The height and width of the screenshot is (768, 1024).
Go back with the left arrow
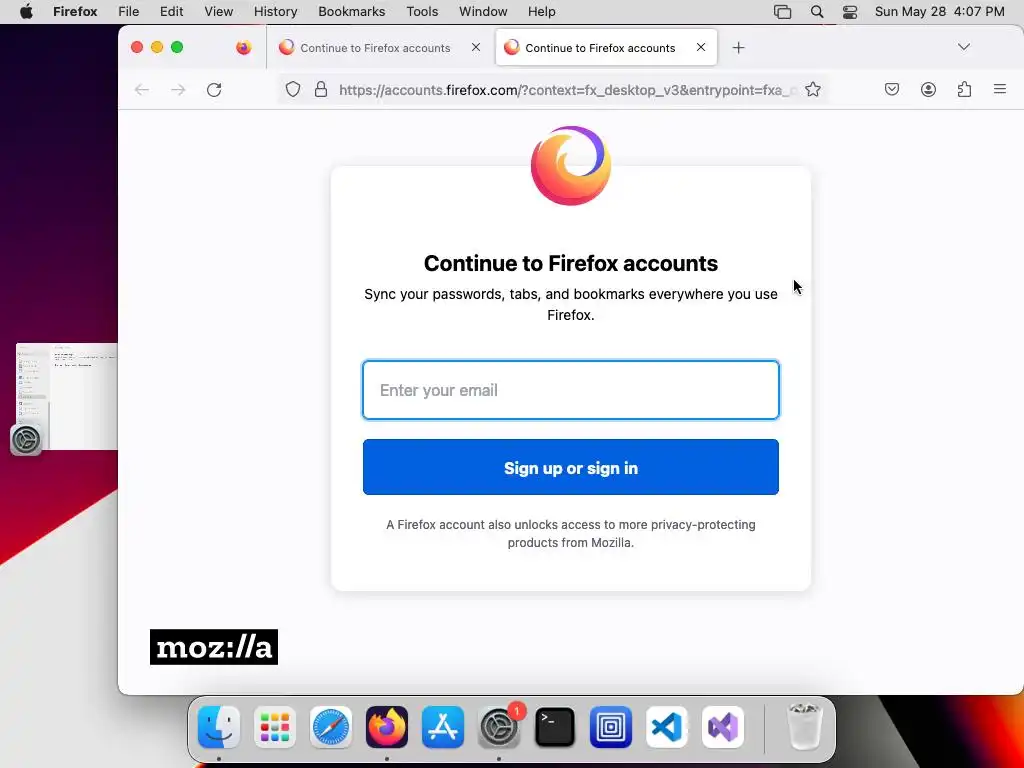tap(142, 89)
